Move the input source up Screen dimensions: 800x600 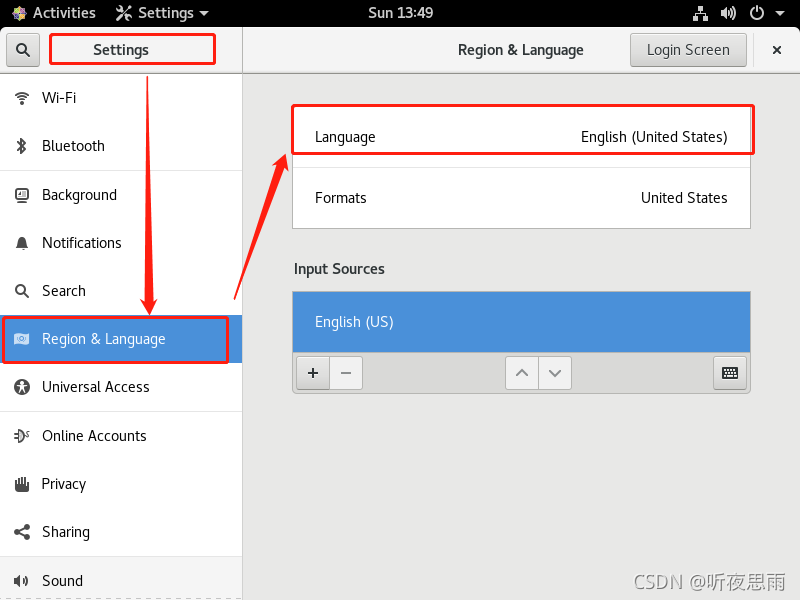tap(522, 373)
